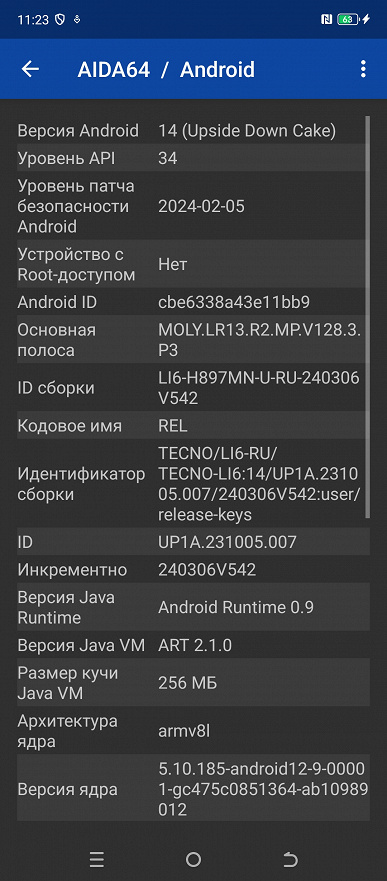Viewport: 387px width, 881px height.
Task: Select the Кодовое имя REL row
Action: pos(193,425)
